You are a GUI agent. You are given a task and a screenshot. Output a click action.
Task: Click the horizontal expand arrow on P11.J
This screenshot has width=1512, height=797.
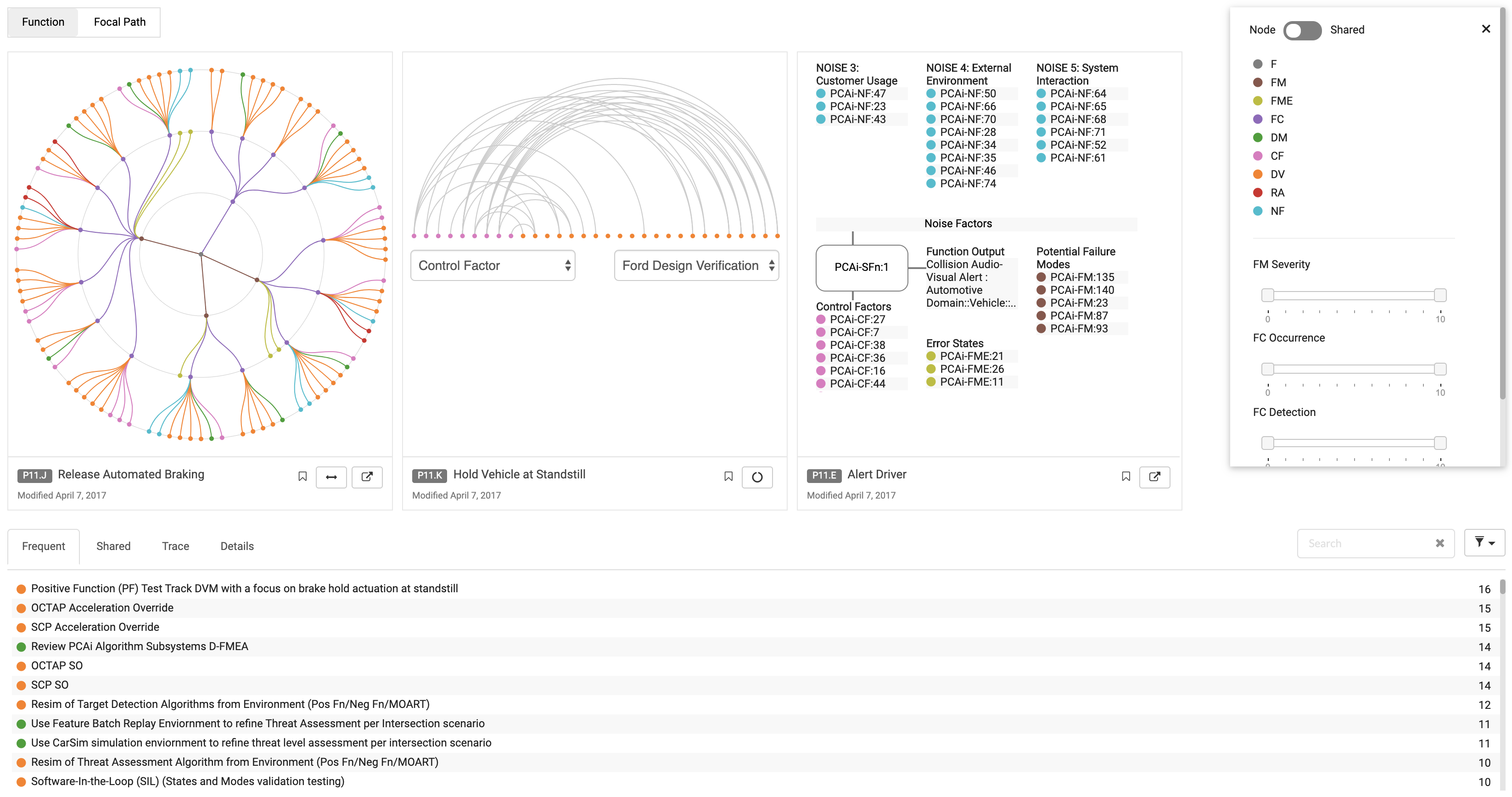(x=331, y=477)
